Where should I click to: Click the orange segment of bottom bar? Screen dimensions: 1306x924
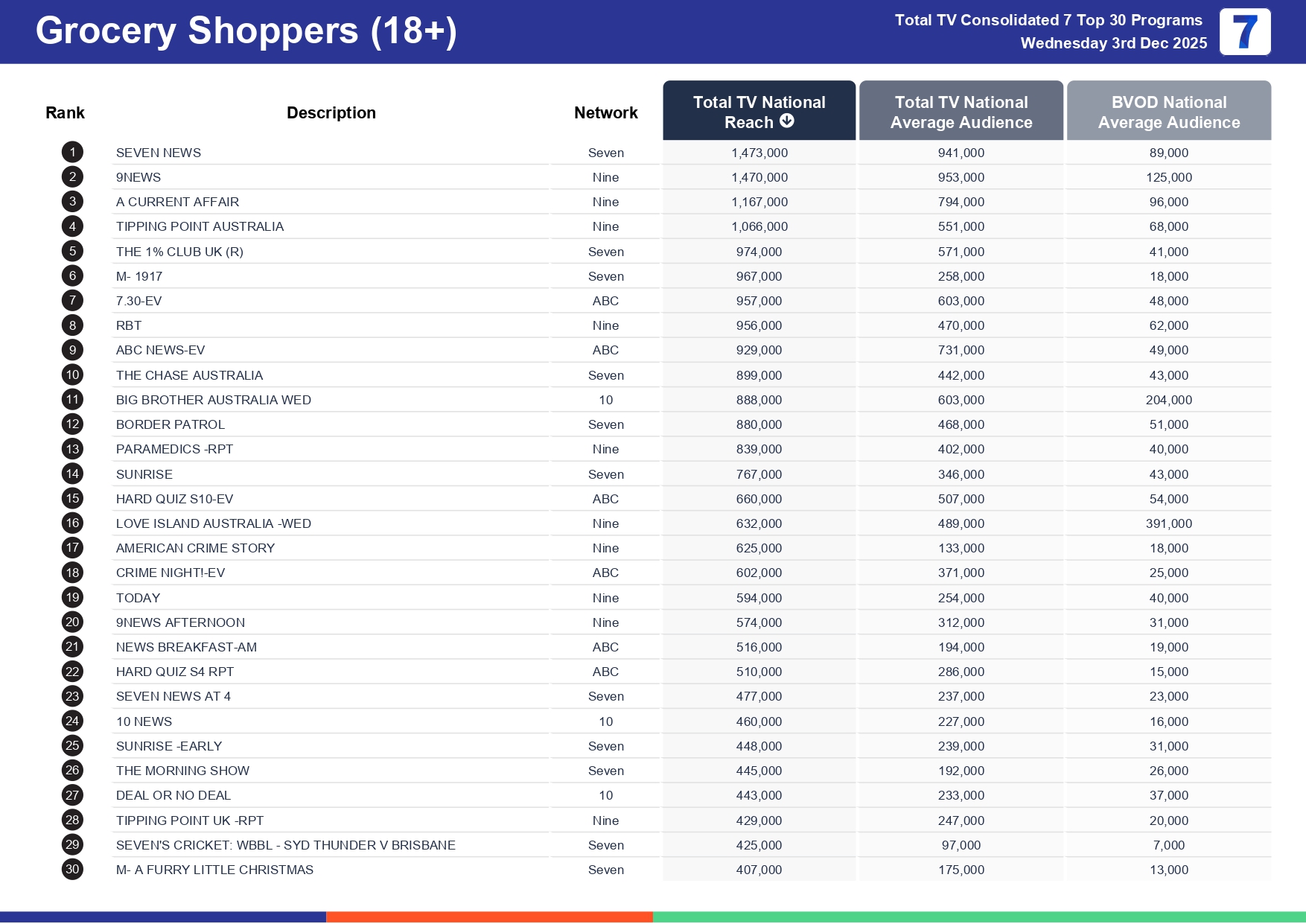pyautogui.click(x=489, y=917)
